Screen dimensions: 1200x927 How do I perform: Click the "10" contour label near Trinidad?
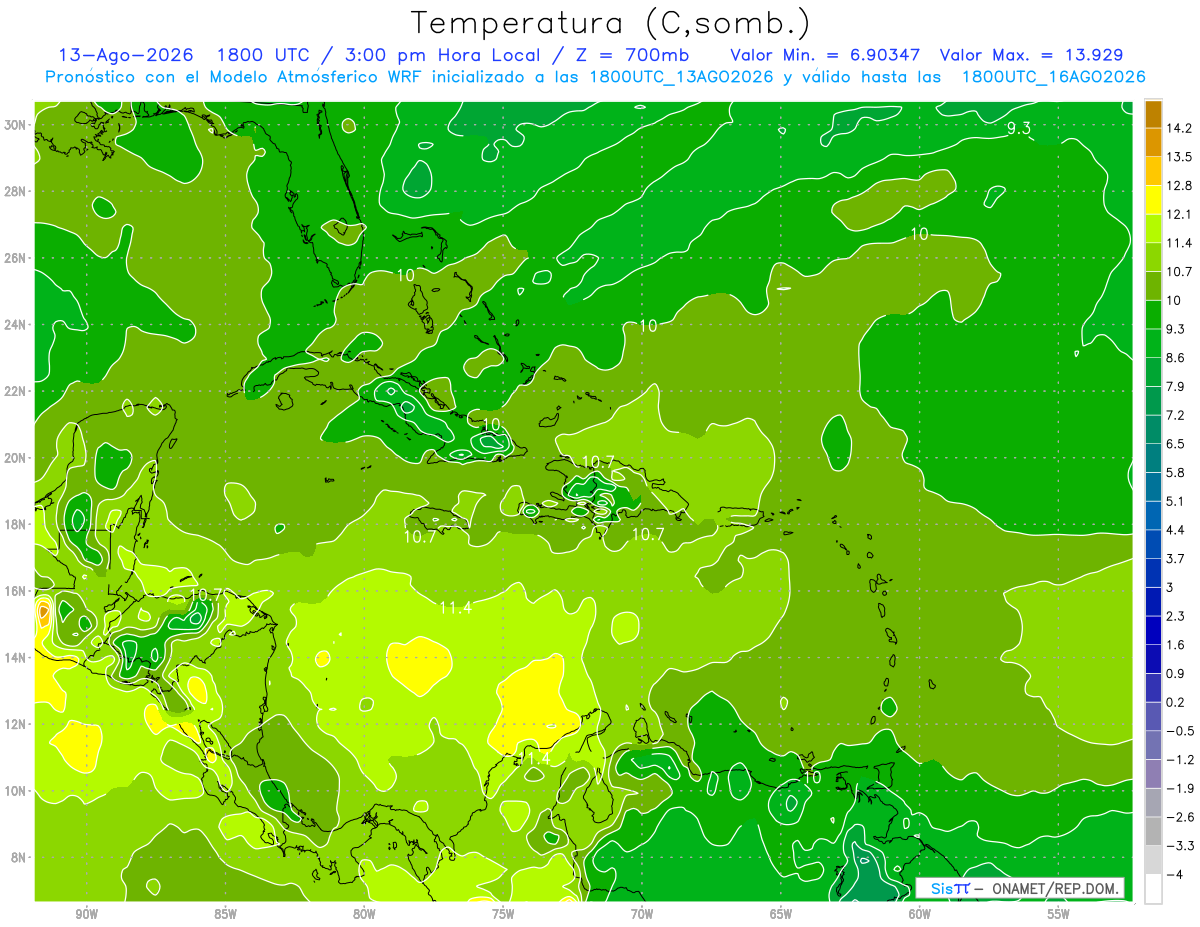(x=811, y=776)
